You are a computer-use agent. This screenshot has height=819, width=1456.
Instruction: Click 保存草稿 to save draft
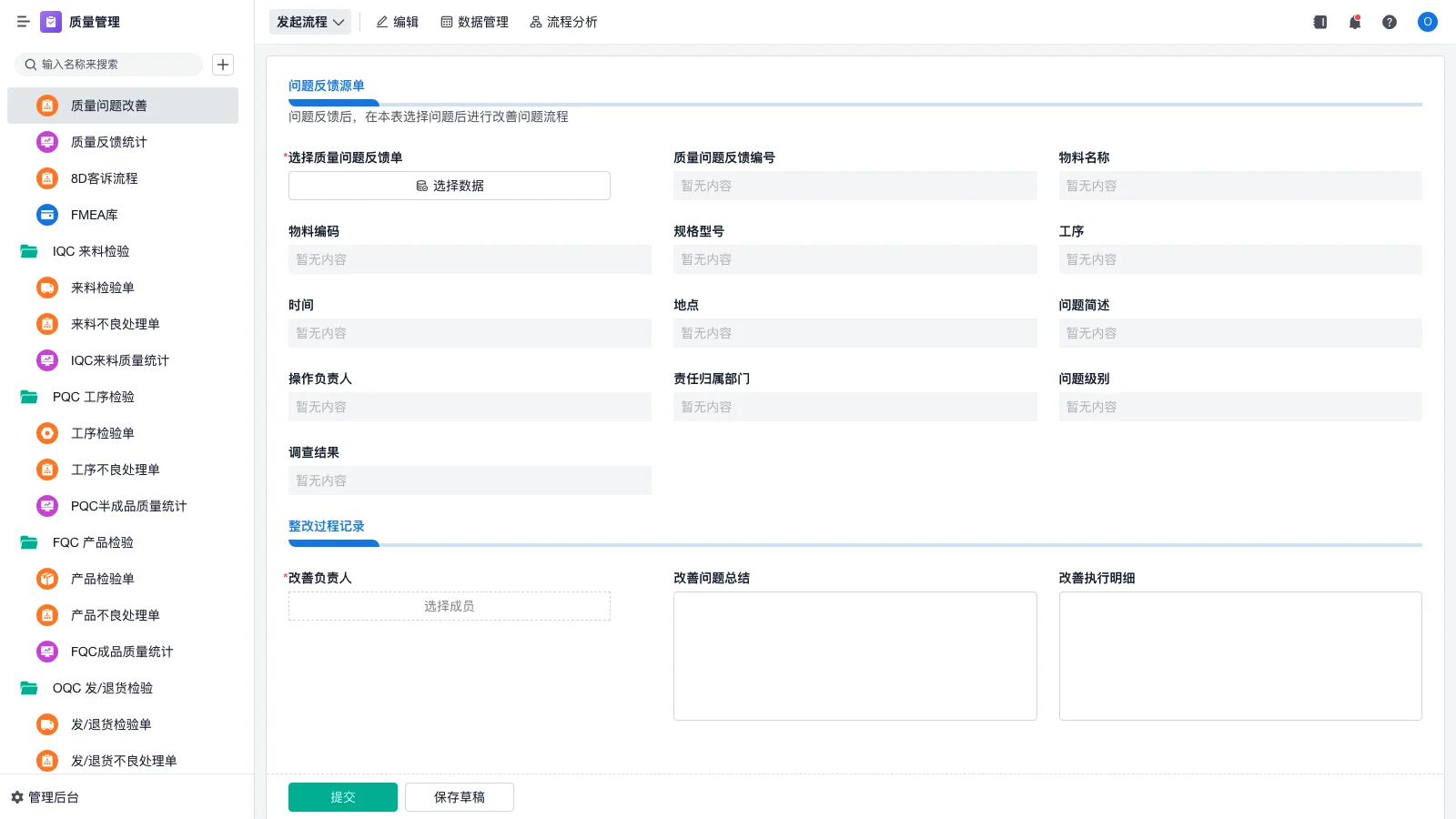click(x=459, y=796)
